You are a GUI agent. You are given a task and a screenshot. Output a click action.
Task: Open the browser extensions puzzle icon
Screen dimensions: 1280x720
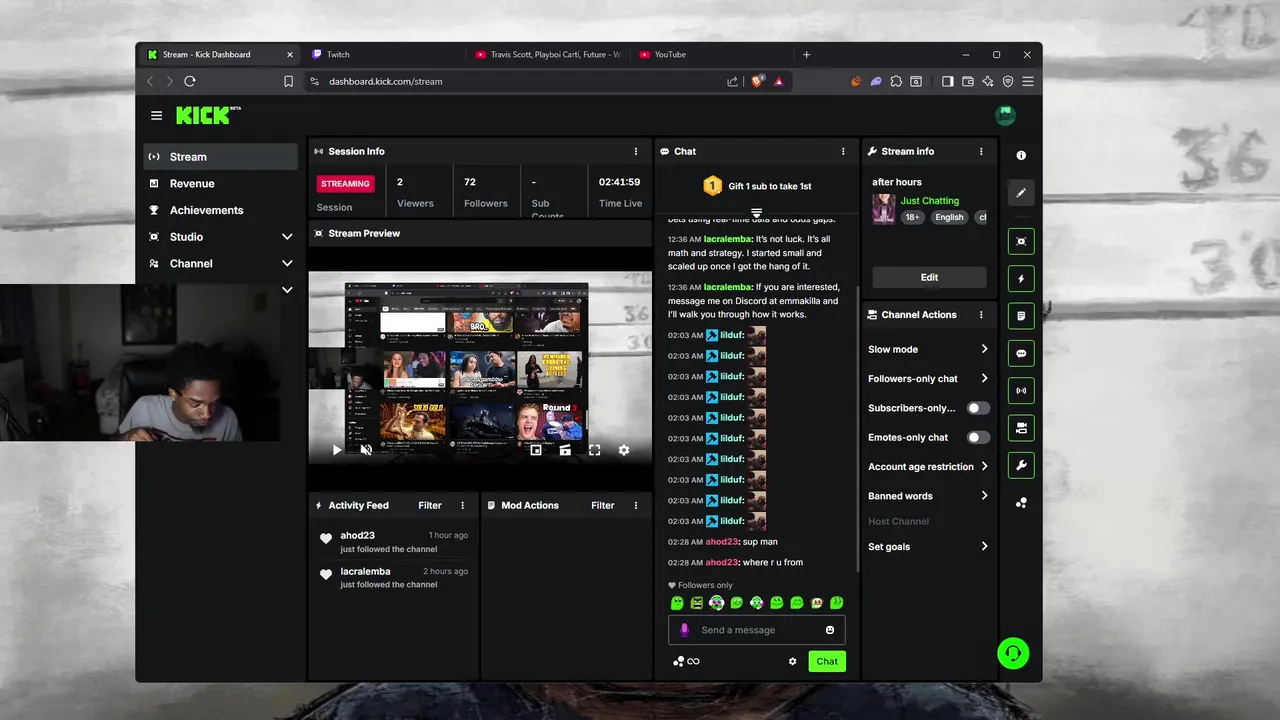(896, 81)
